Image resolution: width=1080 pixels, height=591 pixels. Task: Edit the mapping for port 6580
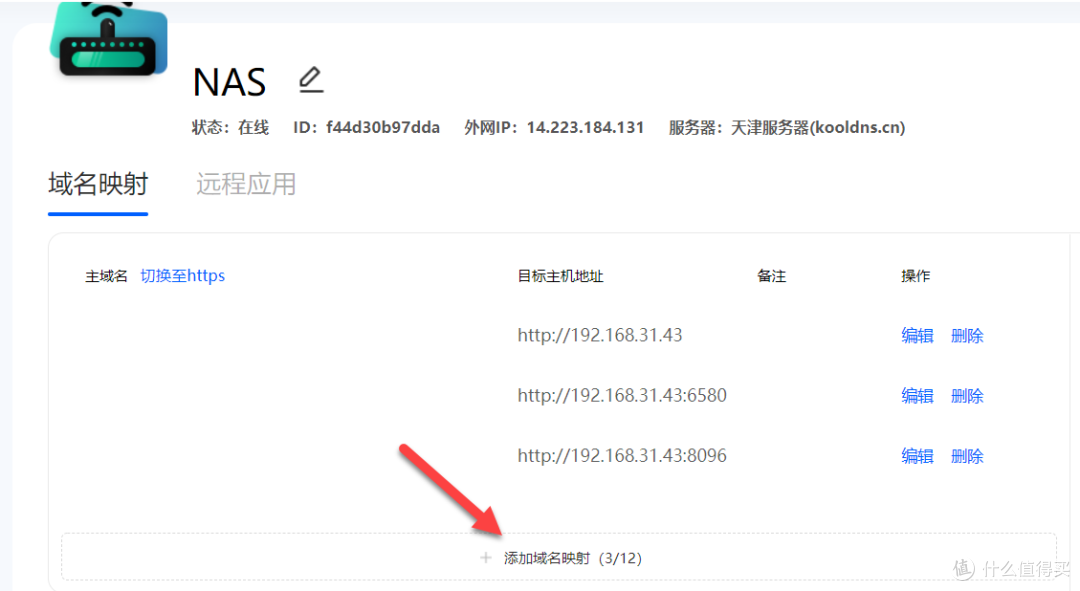(917, 396)
